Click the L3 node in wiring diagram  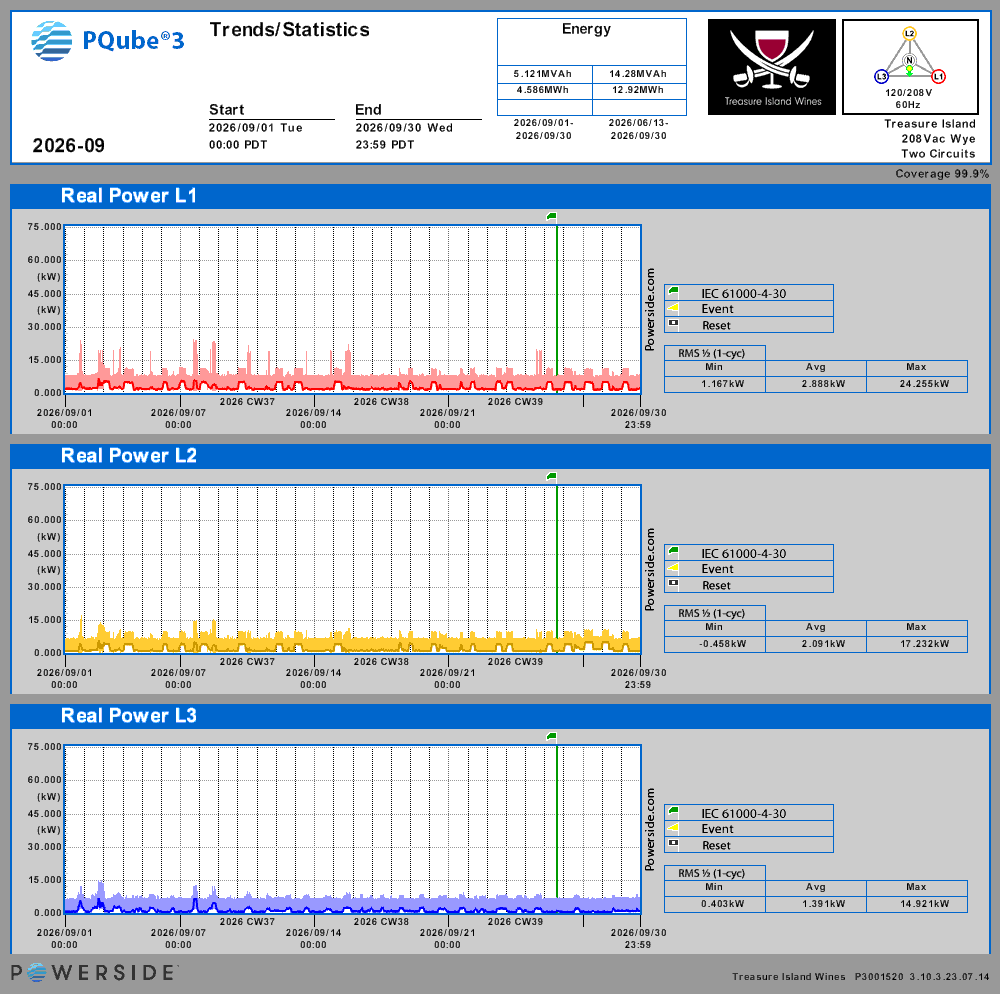pyautogui.click(x=881, y=77)
